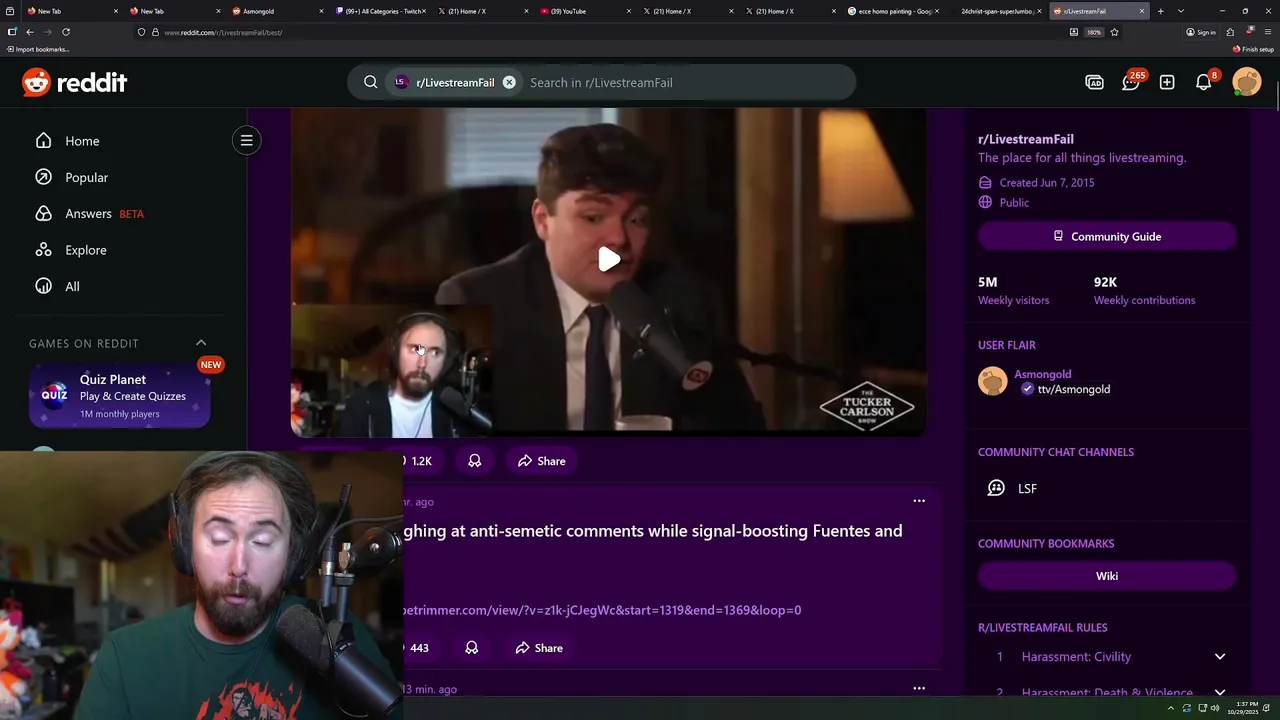Viewport: 1280px width, 720px height.
Task: Open the list all tabs dropdown
Action: 1181,11
